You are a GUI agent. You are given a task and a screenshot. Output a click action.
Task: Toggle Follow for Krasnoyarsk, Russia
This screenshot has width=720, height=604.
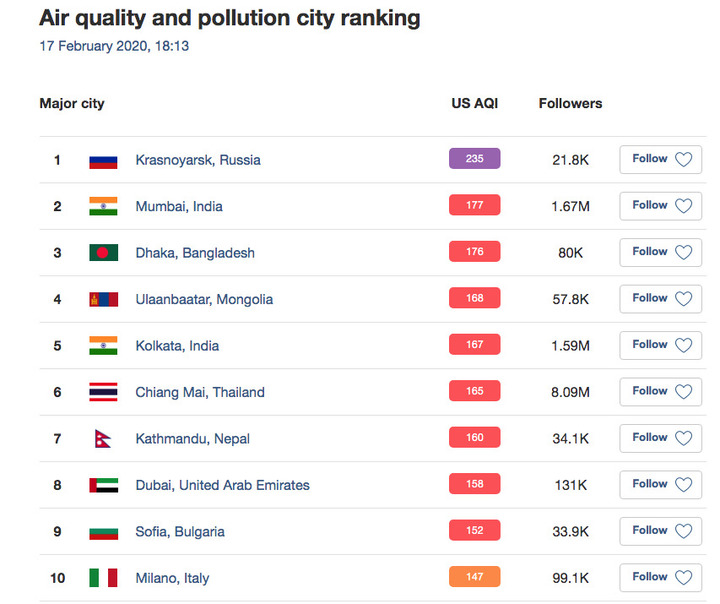tap(660, 159)
